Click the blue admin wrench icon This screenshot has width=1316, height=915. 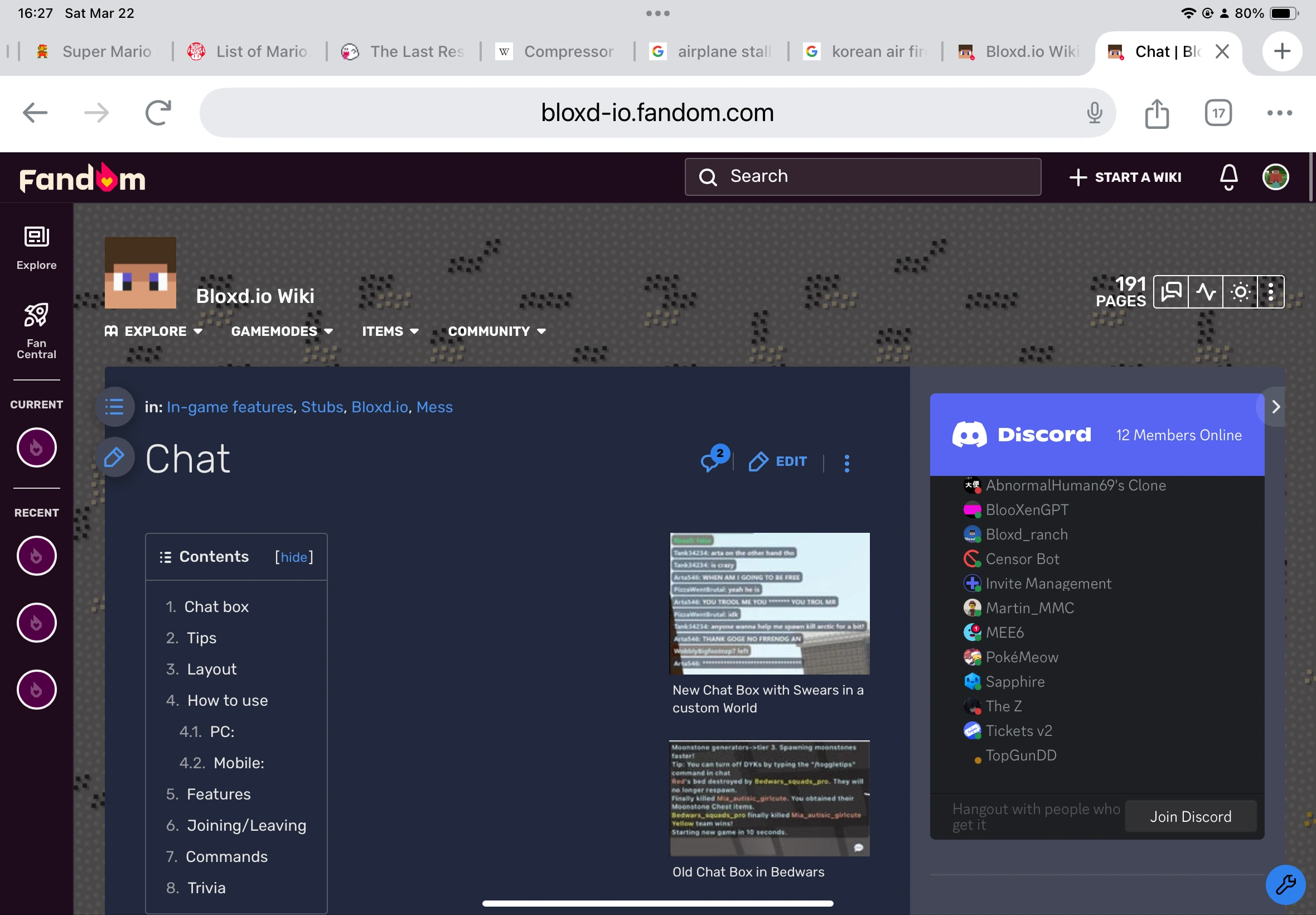tap(1285, 884)
